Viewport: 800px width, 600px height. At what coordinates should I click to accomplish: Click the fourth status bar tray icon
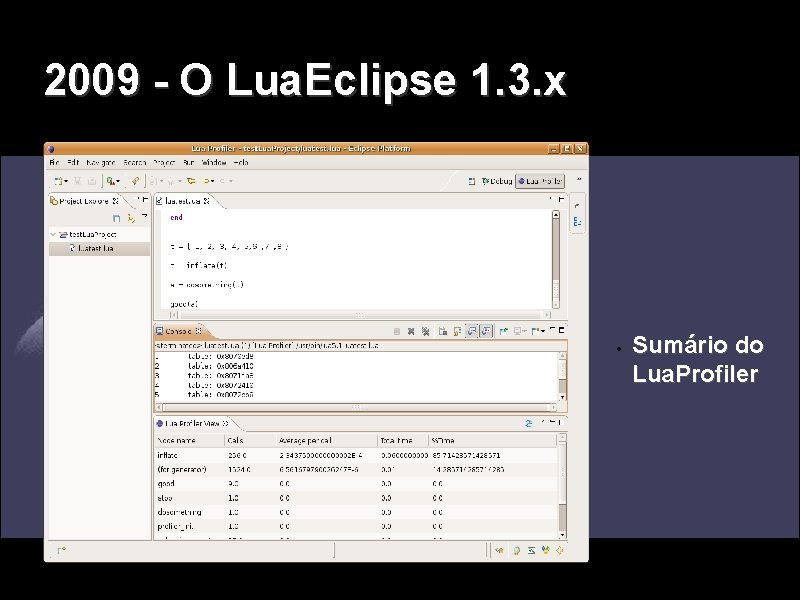tap(545, 551)
